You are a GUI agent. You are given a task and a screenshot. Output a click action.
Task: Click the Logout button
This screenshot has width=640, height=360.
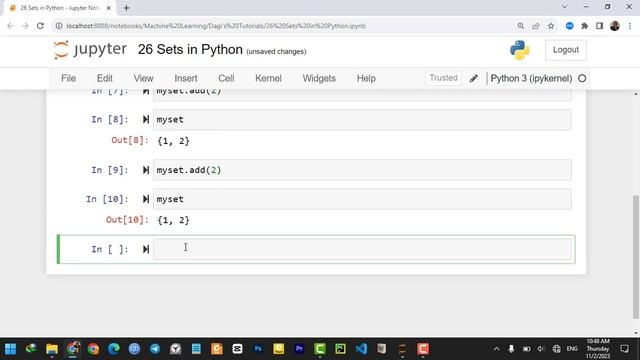566,50
